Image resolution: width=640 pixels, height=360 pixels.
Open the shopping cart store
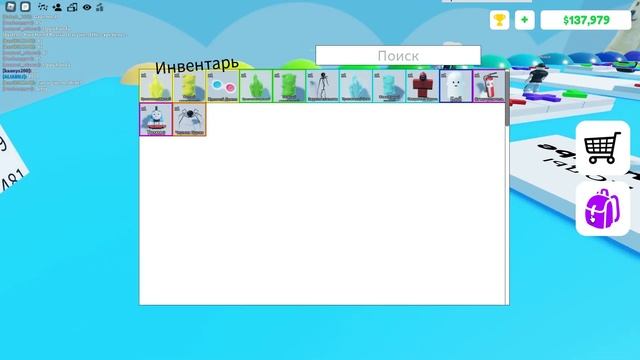point(602,148)
